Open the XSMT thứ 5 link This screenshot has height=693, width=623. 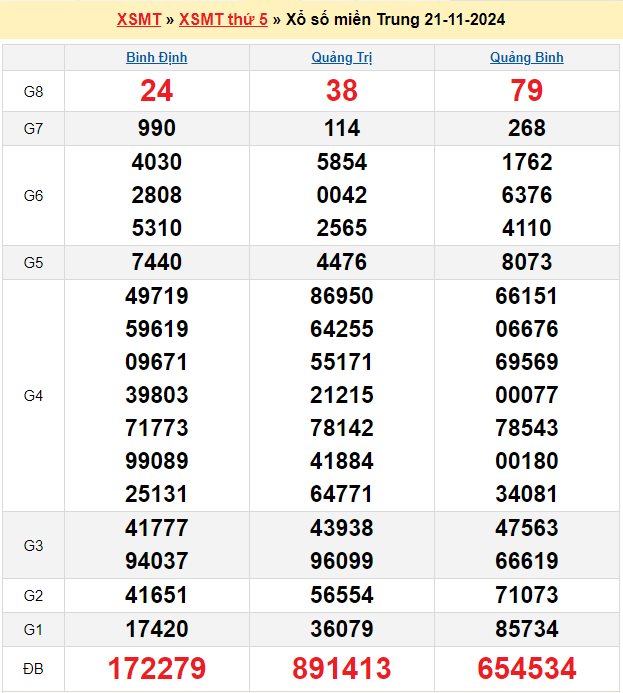click(223, 19)
